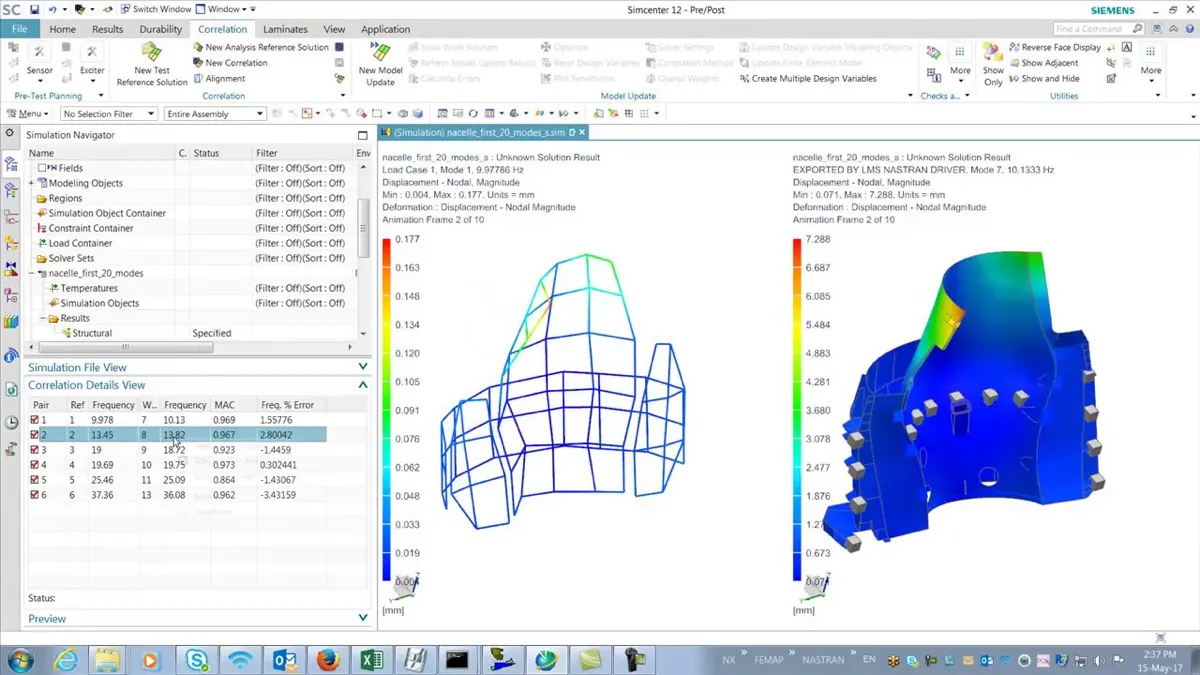
Task: Click the Show and Hide command
Action: point(1043,78)
